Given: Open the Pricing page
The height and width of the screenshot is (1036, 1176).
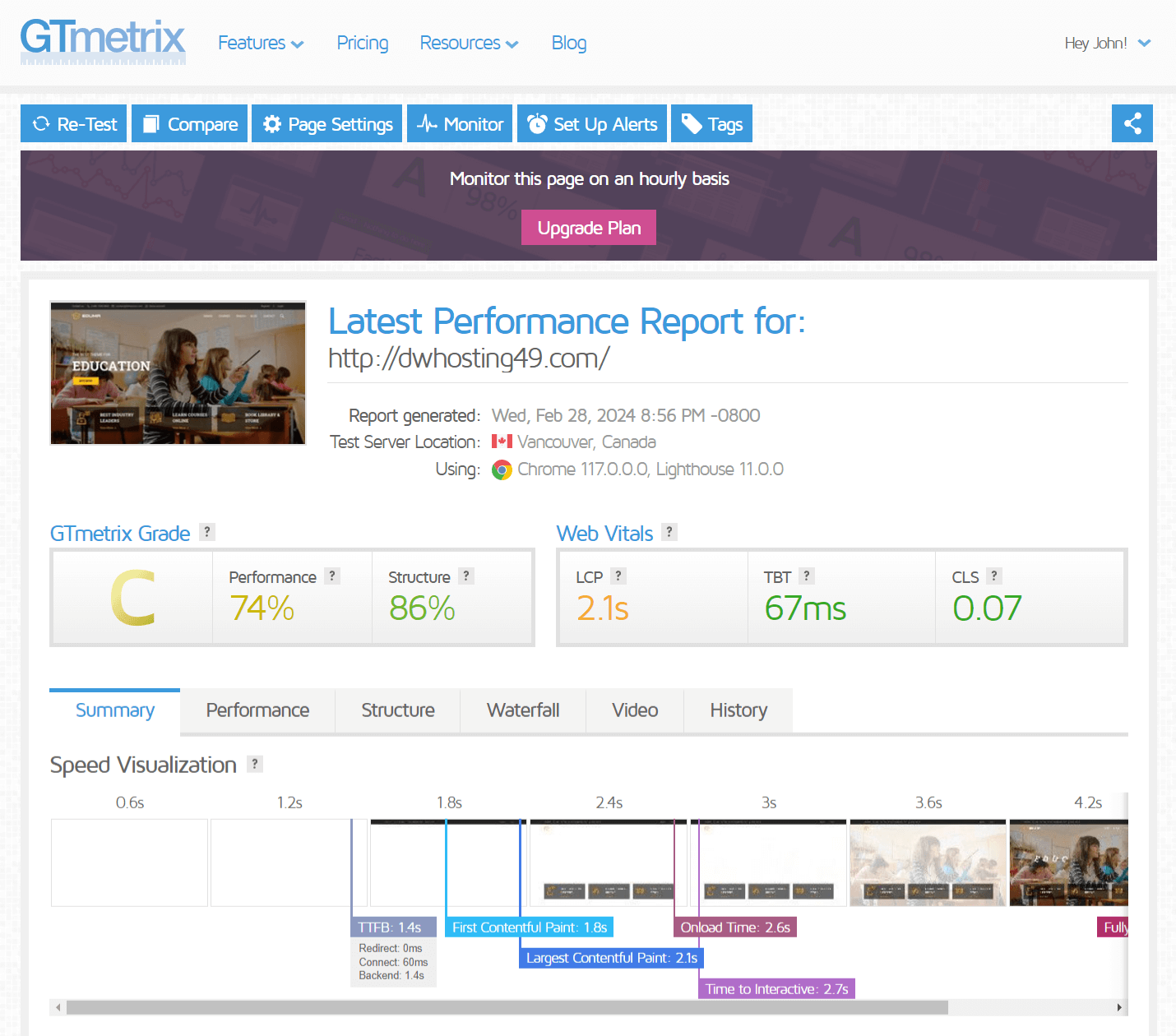Looking at the screenshot, I should click(362, 43).
